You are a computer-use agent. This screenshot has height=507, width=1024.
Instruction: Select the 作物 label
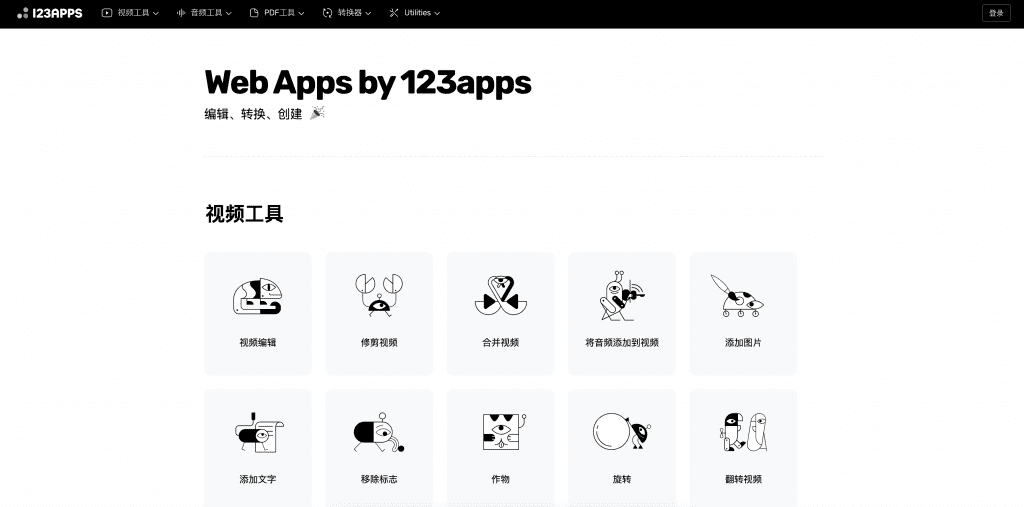click(x=500, y=479)
